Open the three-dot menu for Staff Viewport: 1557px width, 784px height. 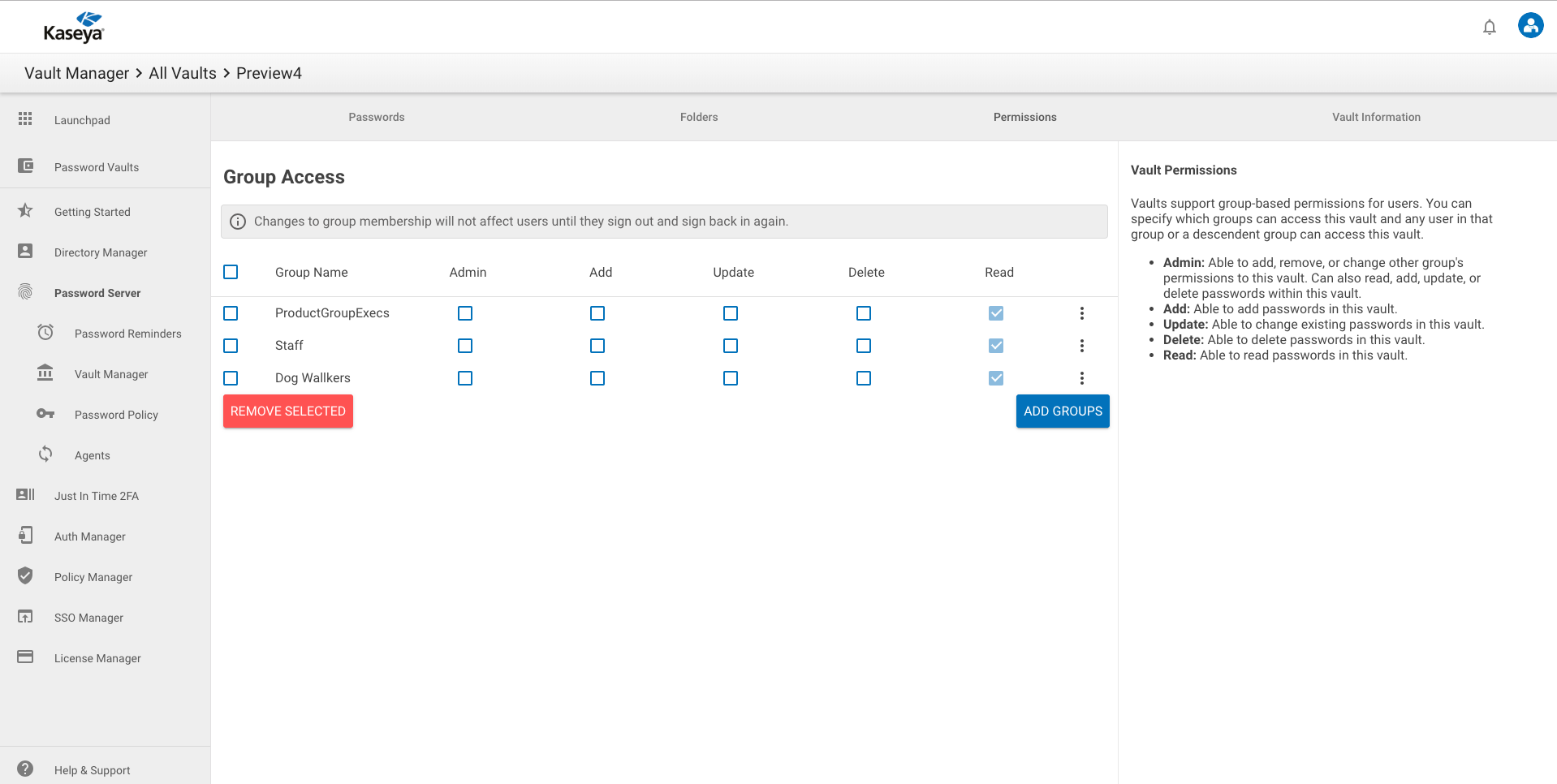[1082, 346]
